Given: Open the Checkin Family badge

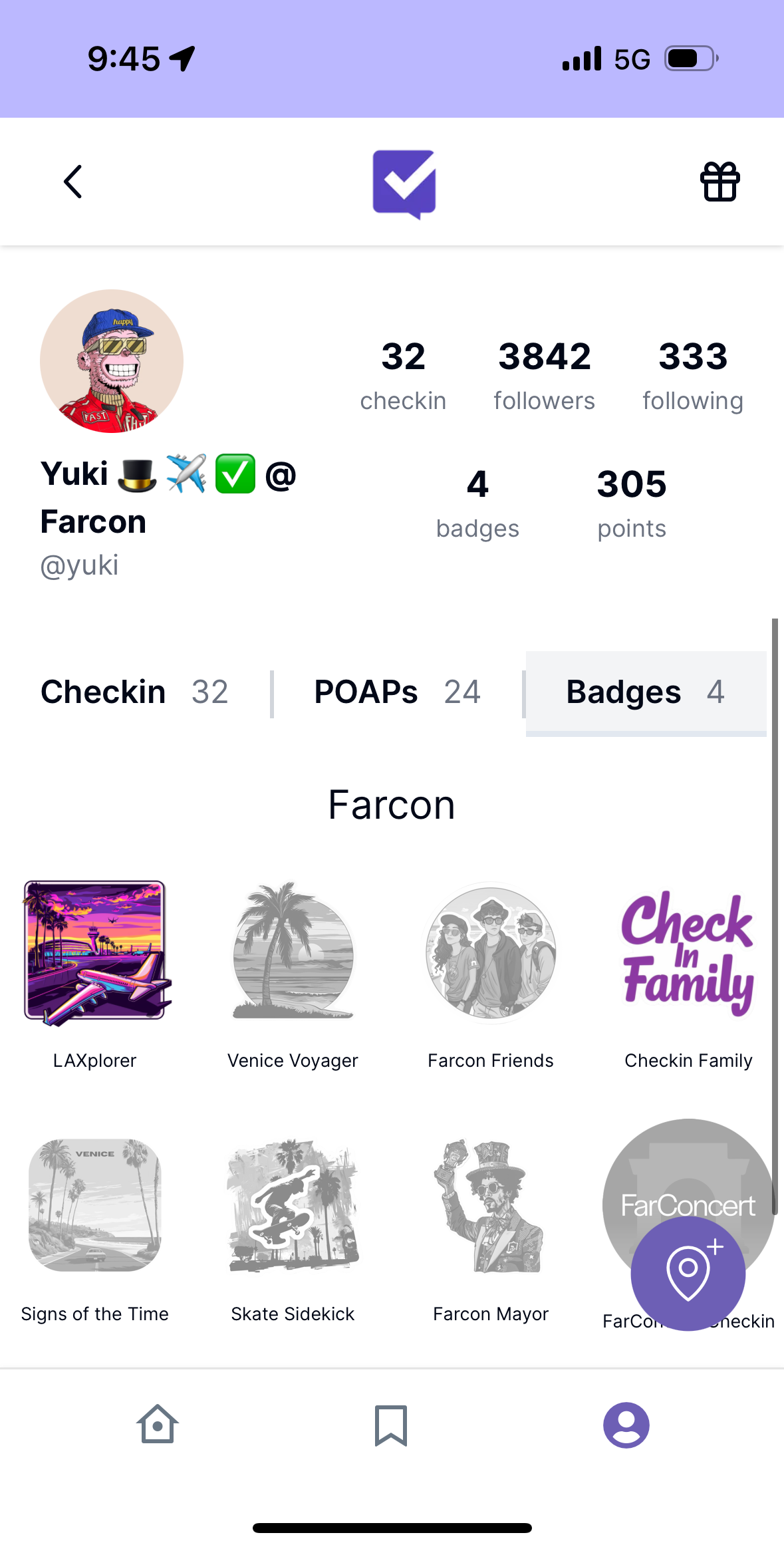Looking at the screenshot, I should point(688,952).
